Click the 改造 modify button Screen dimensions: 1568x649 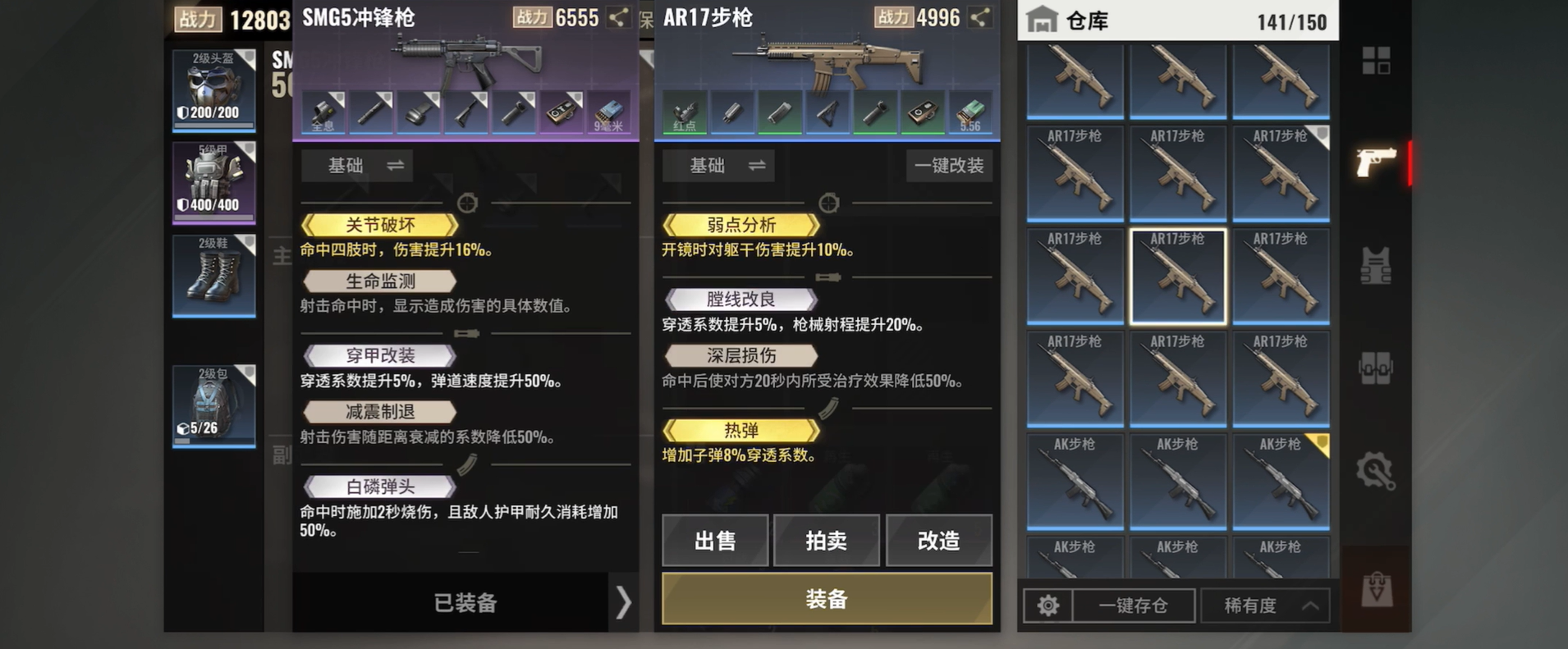[939, 541]
